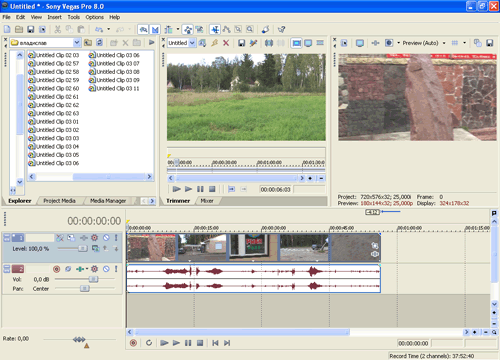Open Track Motion on video track 1
Viewport: 500px width, 360px height.
click(71, 238)
